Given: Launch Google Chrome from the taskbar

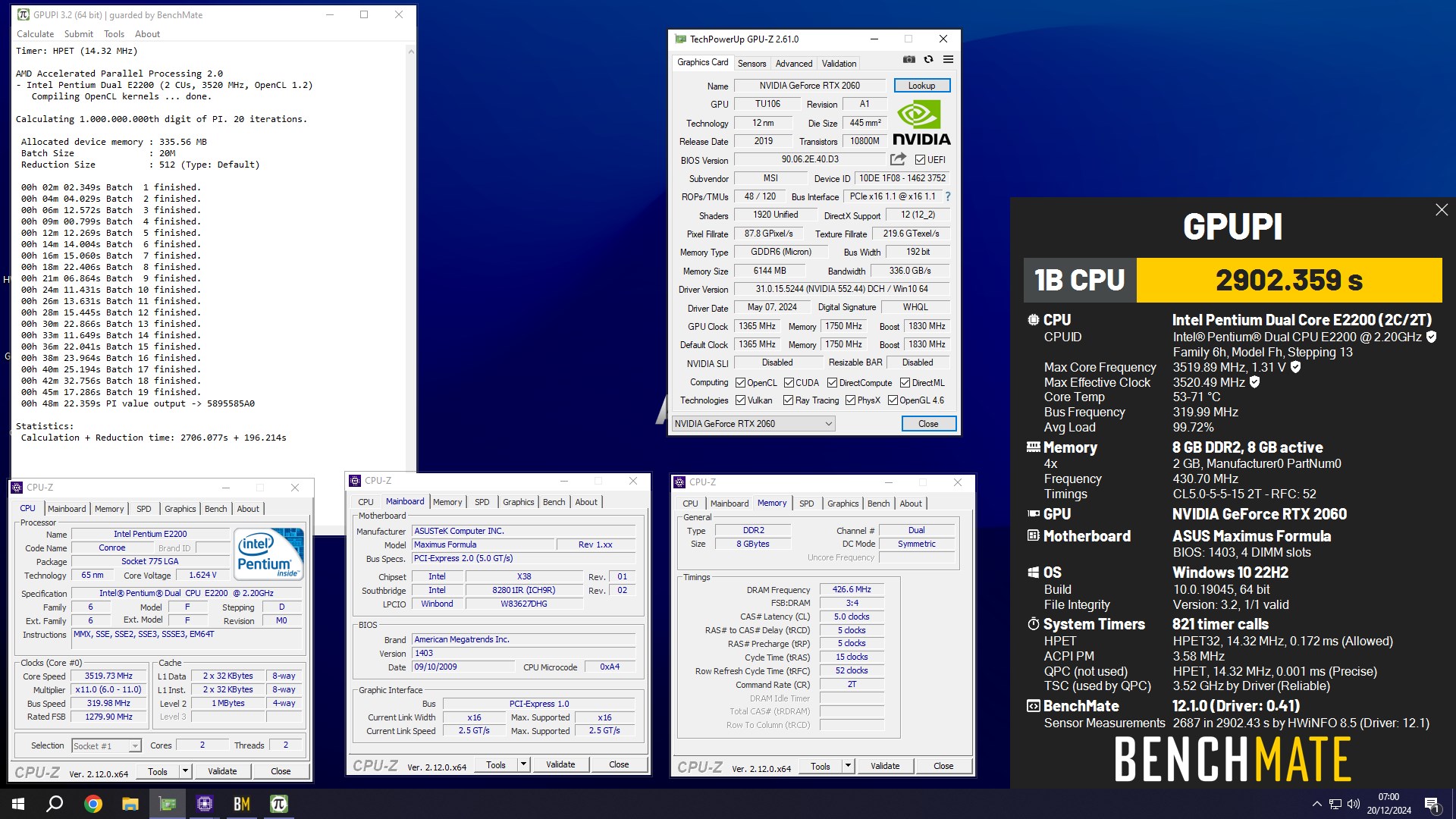Looking at the screenshot, I should [93, 804].
